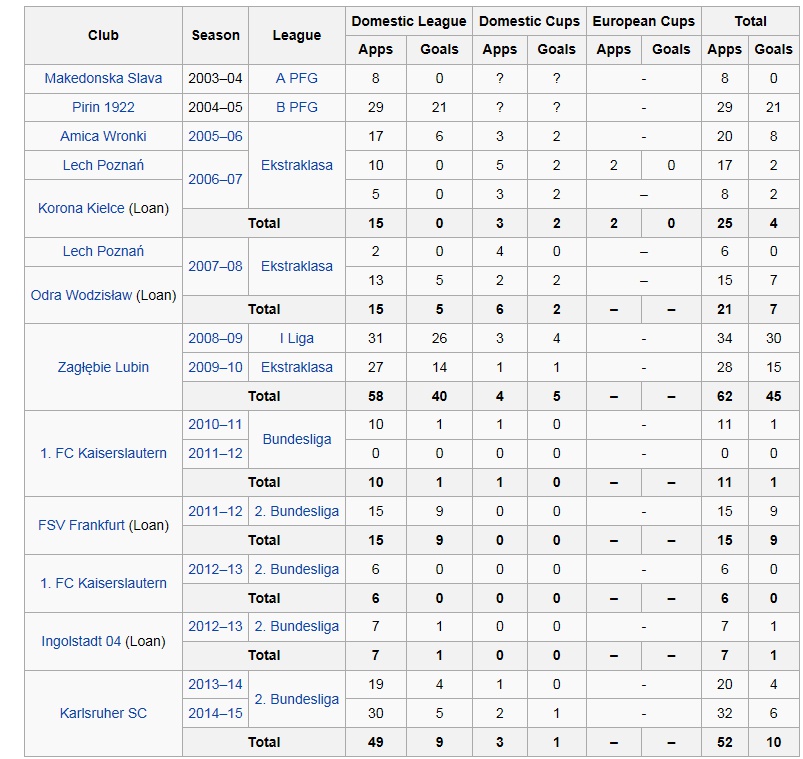Open the 2009–10 season link
Viewport: 803px width, 759px height.
coord(215,367)
